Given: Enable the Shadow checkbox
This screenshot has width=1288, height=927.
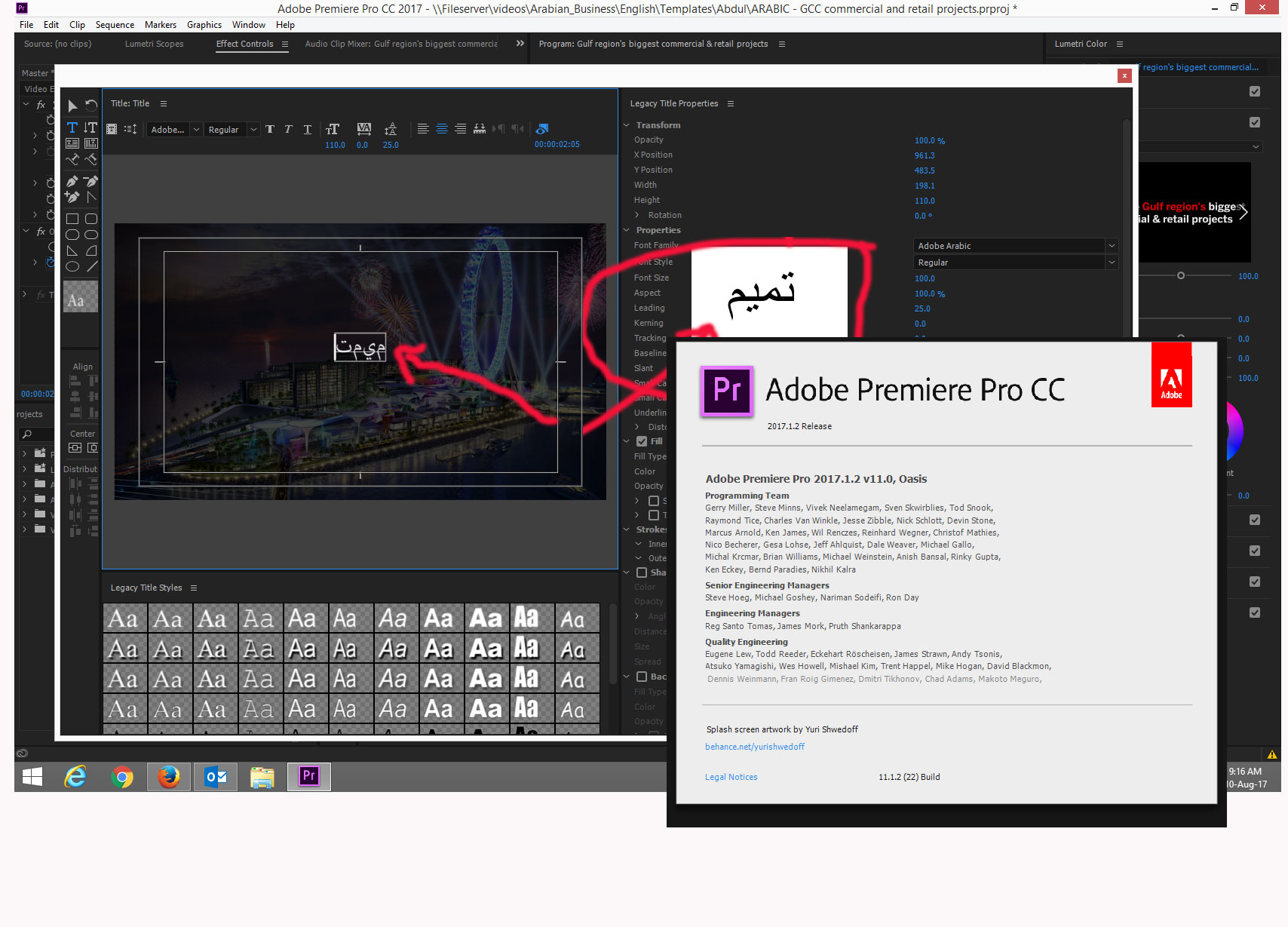Looking at the screenshot, I should coord(642,572).
